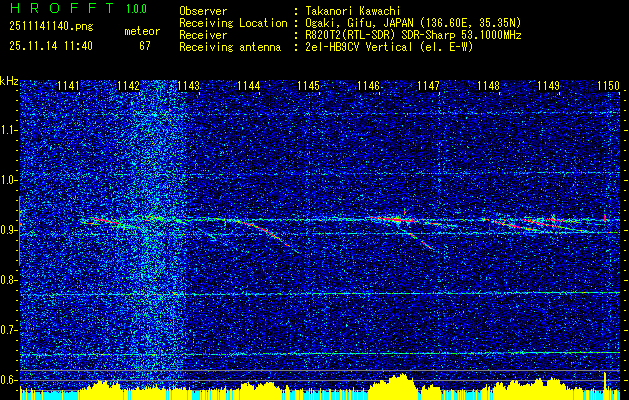Click the red echo spike near 1150

click(x=605, y=217)
